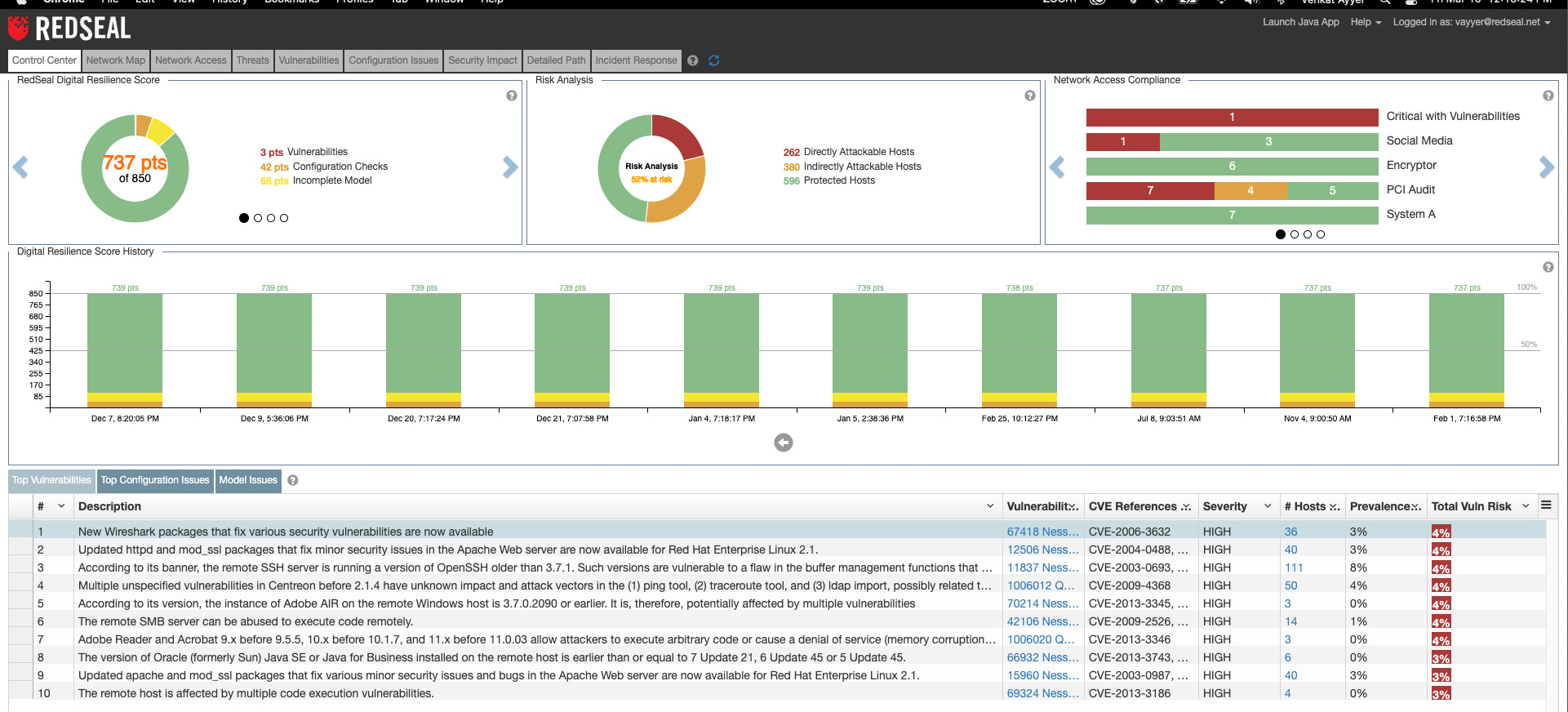Switch to Detailed Path tab
The image size is (1568, 712).
point(556,60)
